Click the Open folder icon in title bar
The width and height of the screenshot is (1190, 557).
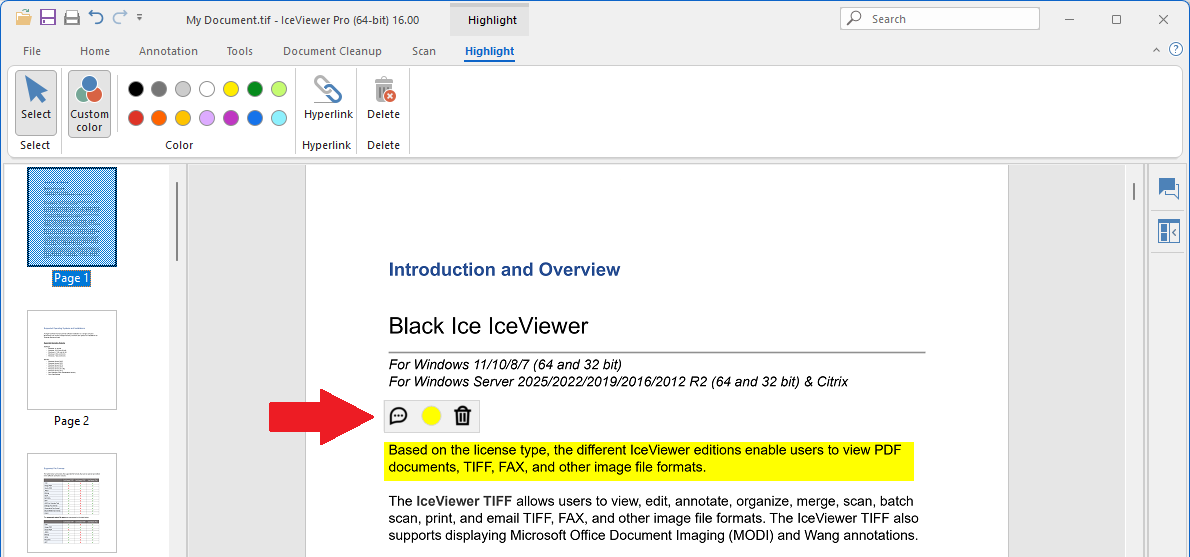click(x=24, y=17)
